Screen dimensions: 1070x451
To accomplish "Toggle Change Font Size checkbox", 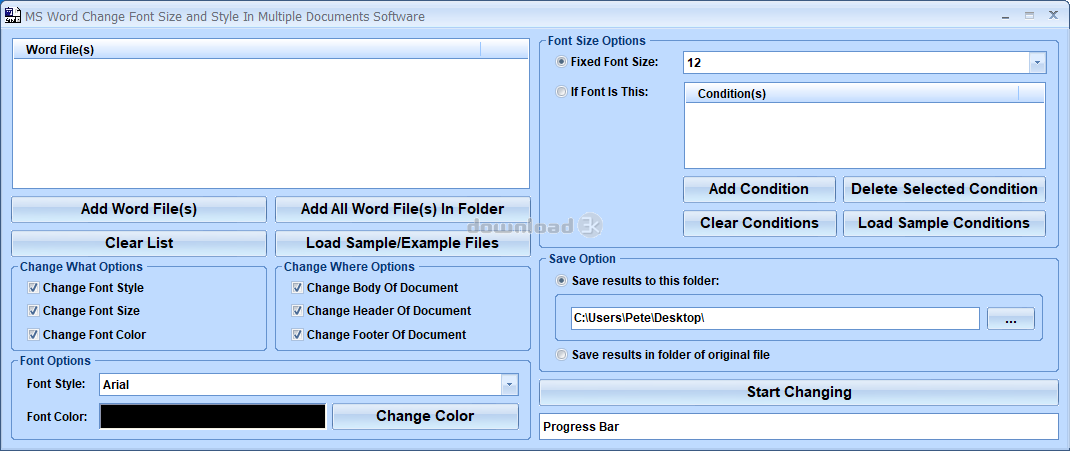I will 33,310.
